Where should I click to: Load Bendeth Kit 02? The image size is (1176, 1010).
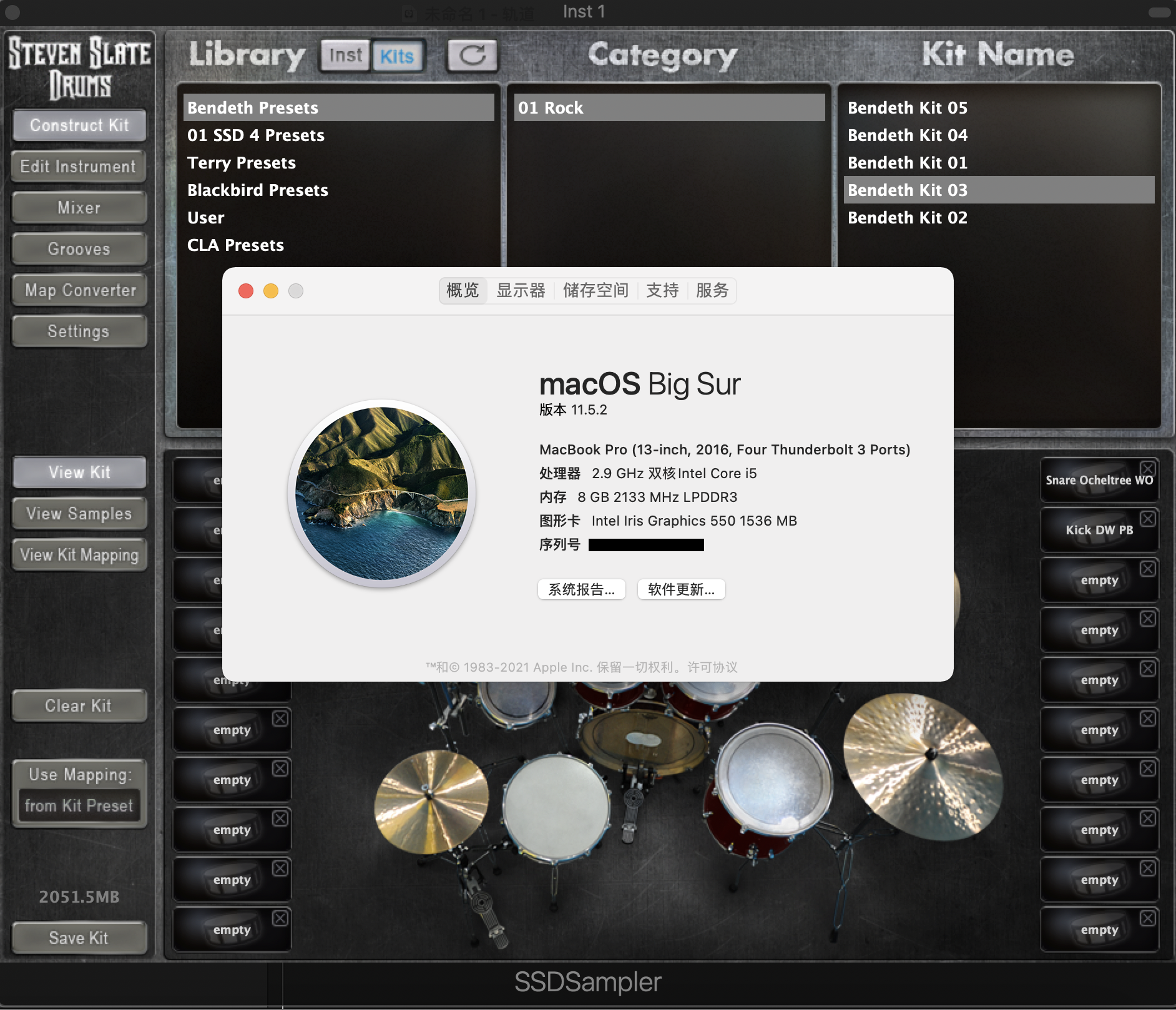[999, 217]
